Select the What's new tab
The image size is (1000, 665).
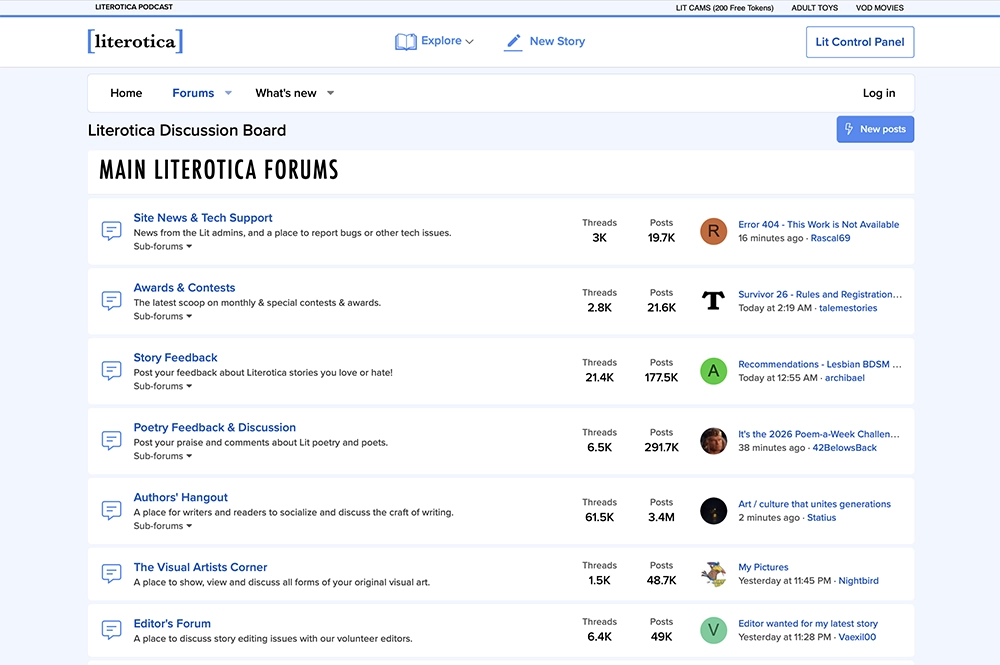tap(286, 93)
